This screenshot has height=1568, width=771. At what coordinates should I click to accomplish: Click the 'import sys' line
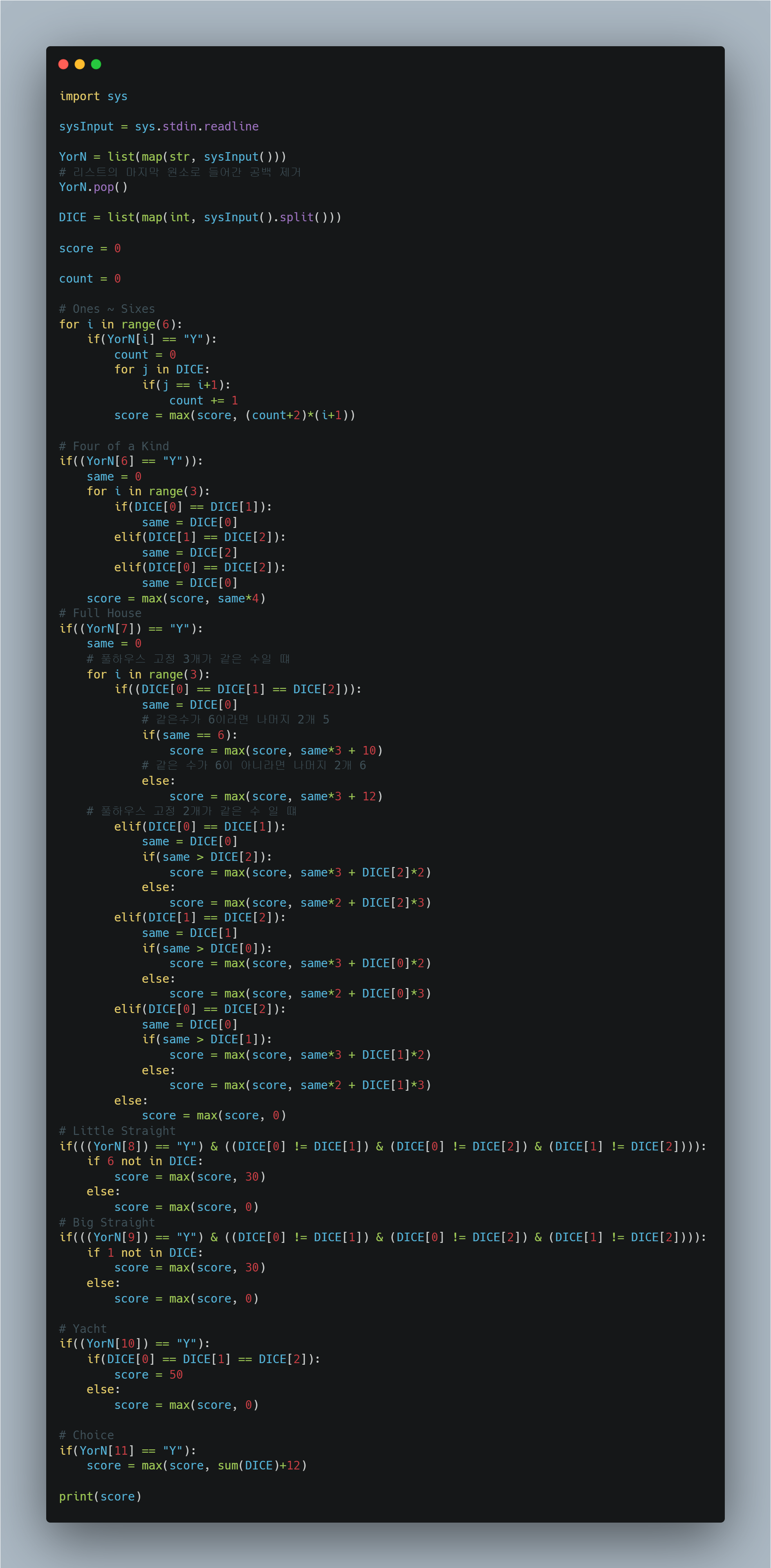[93, 96]
